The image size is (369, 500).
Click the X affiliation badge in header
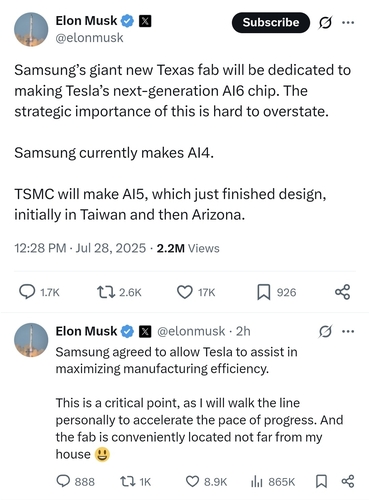[145, 21]
